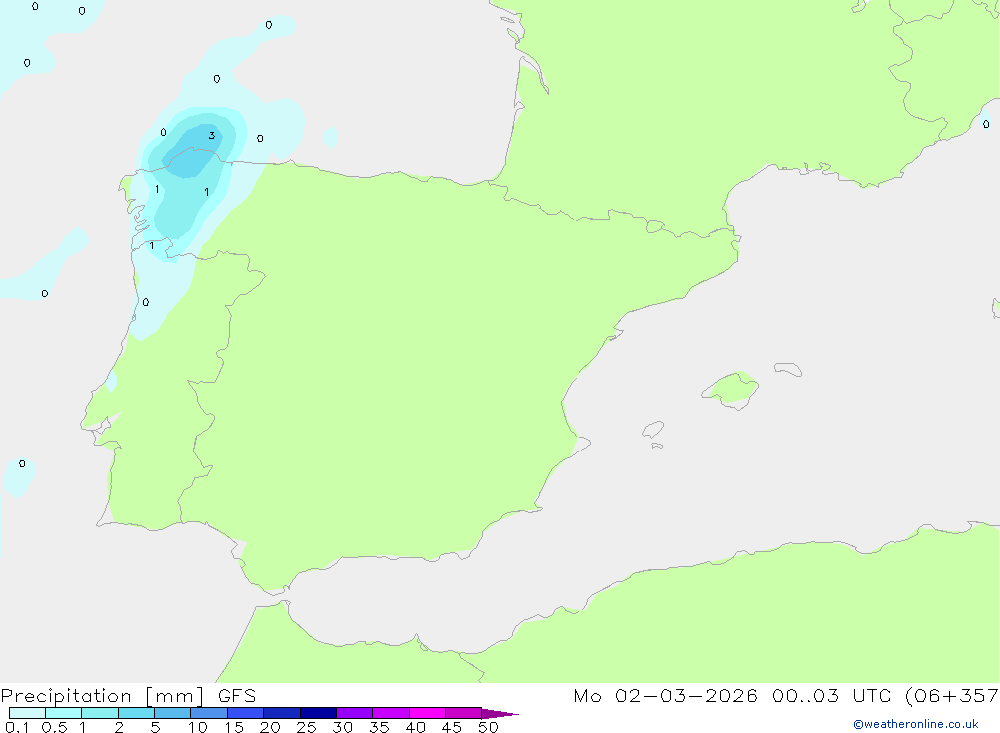Click the Mallorca island on the map
Image resolution: width=1000 pixels, height=733 pixels.
coord(731,389)
